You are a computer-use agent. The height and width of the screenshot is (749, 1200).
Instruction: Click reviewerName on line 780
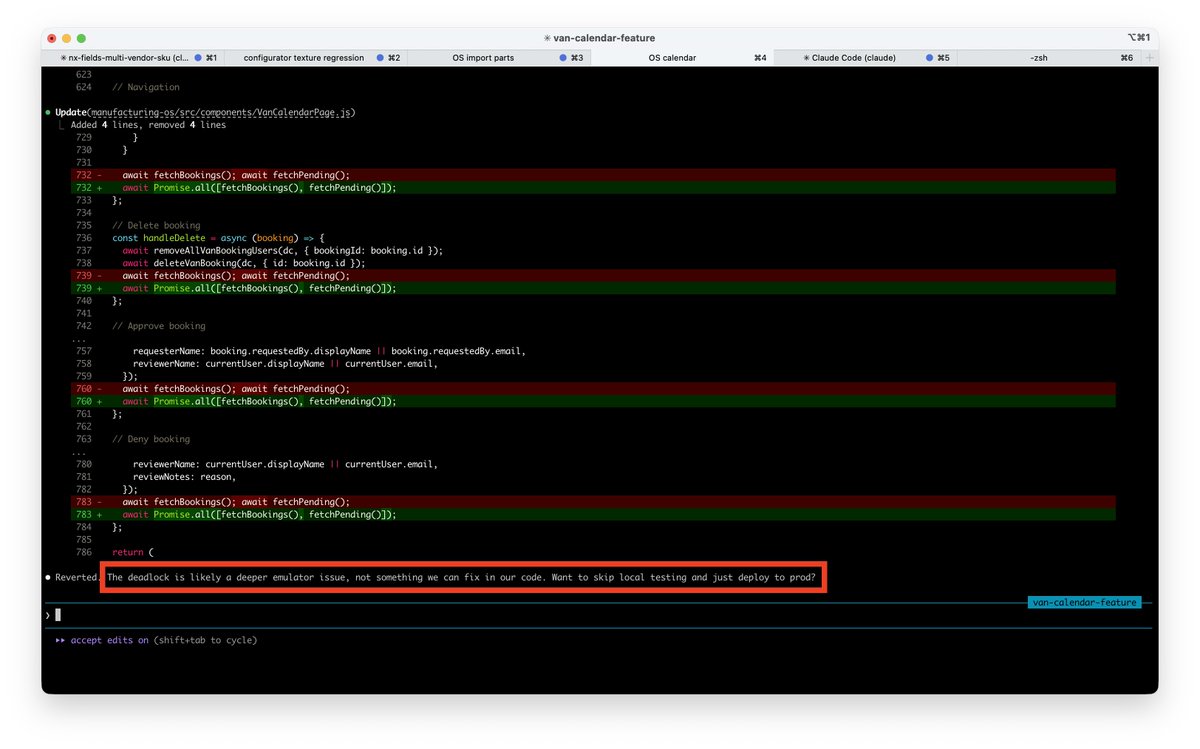coord(285,464)
